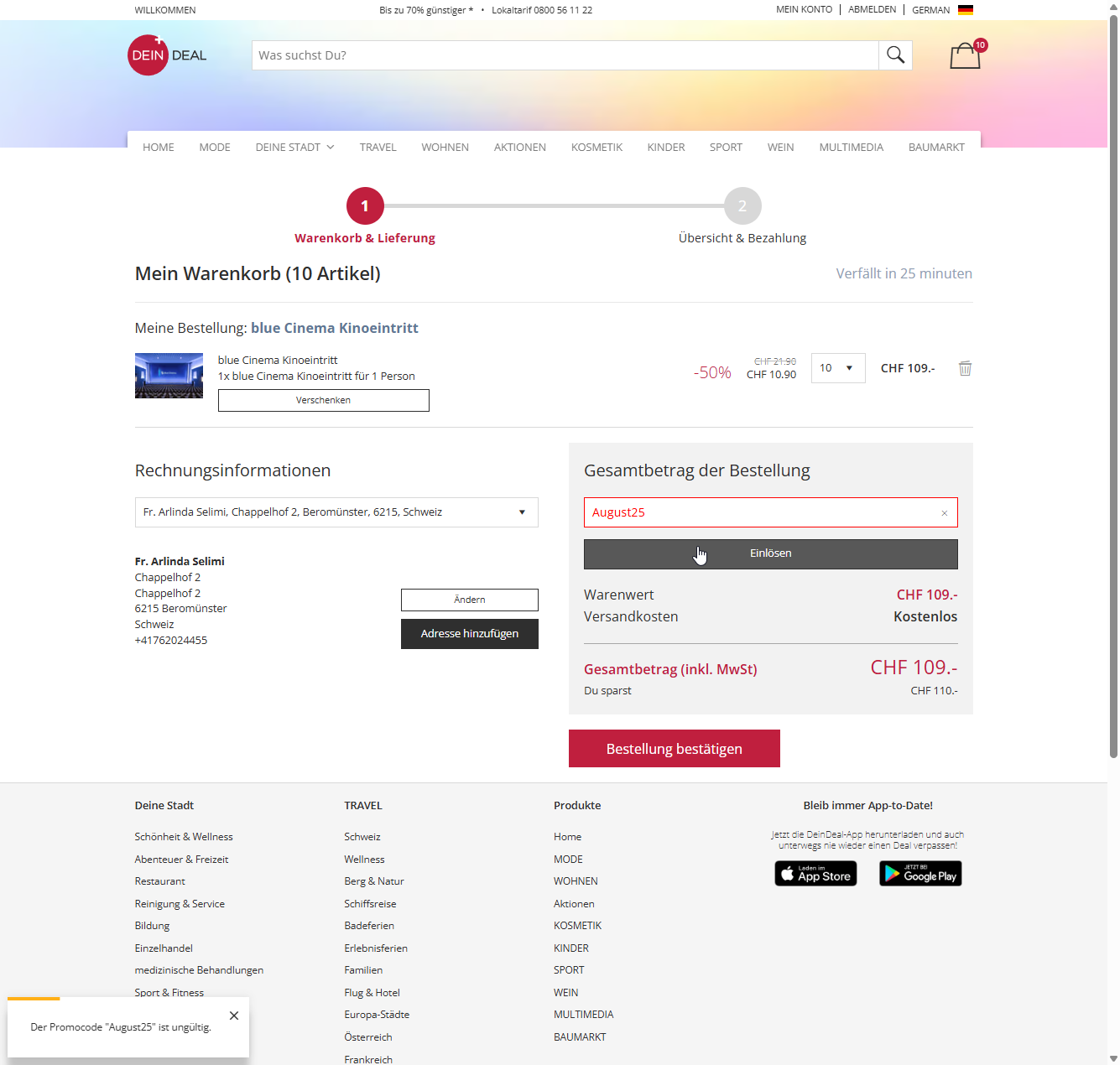Focus the 'Was suchst Du?' search field
Viewport: 1120px width, 1065px height.
tap(565, 55)
